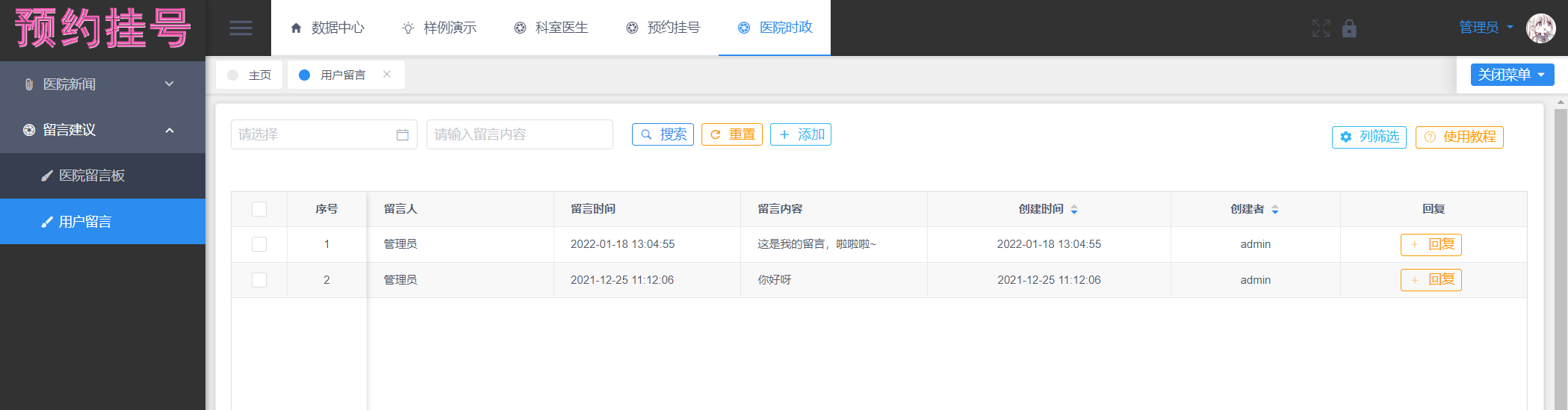Select 医院留言板 in the sidebar

(x=92, y=176)
